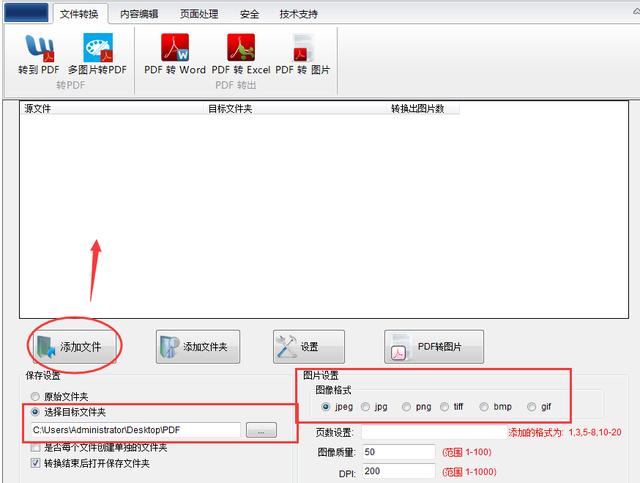
Task: Select the PDF 转 图片 ribbon tool
Action: (x=302, y=54)
